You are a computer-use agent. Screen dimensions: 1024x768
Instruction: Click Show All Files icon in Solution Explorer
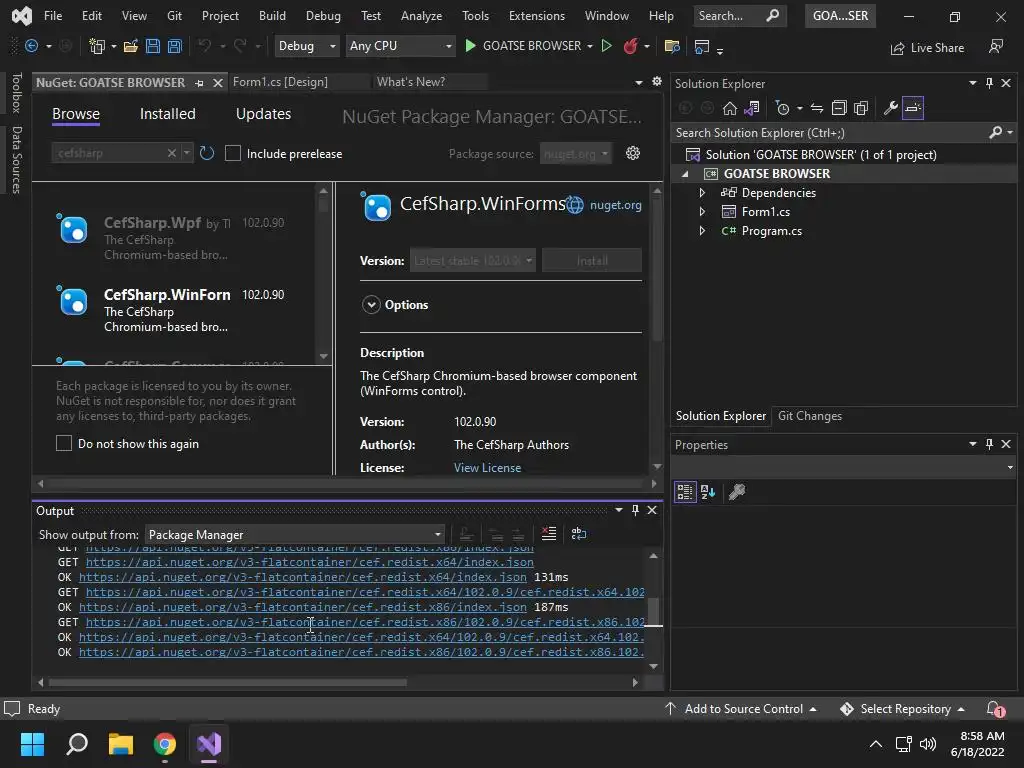point(861,108)
